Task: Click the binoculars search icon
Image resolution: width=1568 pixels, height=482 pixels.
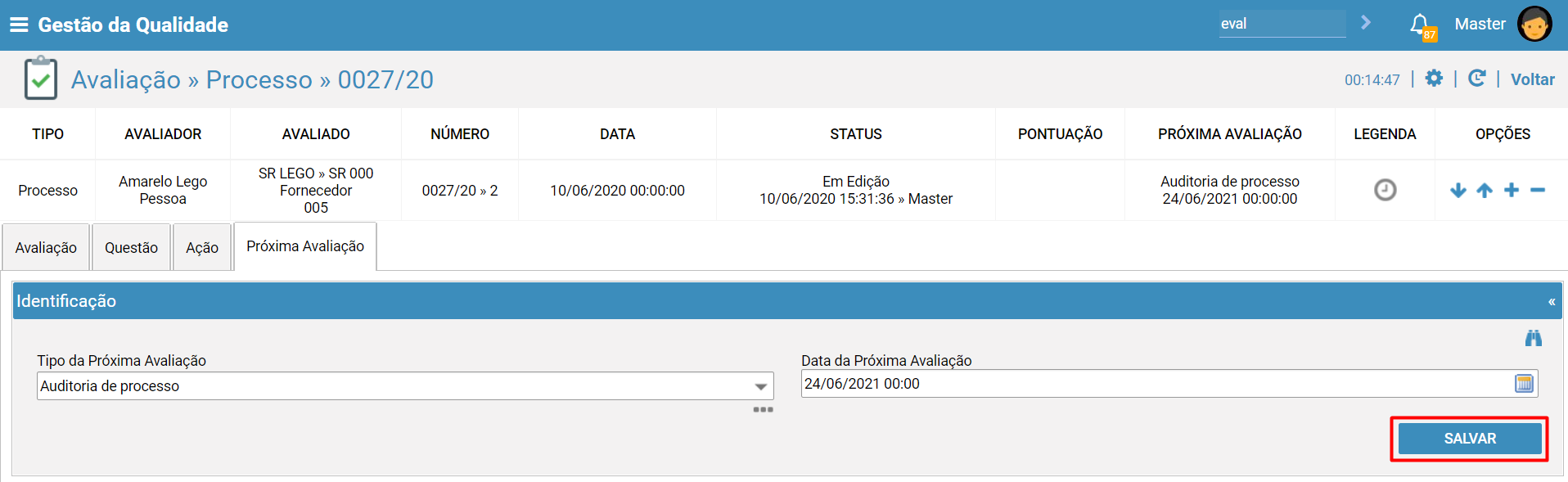Action: click(1534, 338)
